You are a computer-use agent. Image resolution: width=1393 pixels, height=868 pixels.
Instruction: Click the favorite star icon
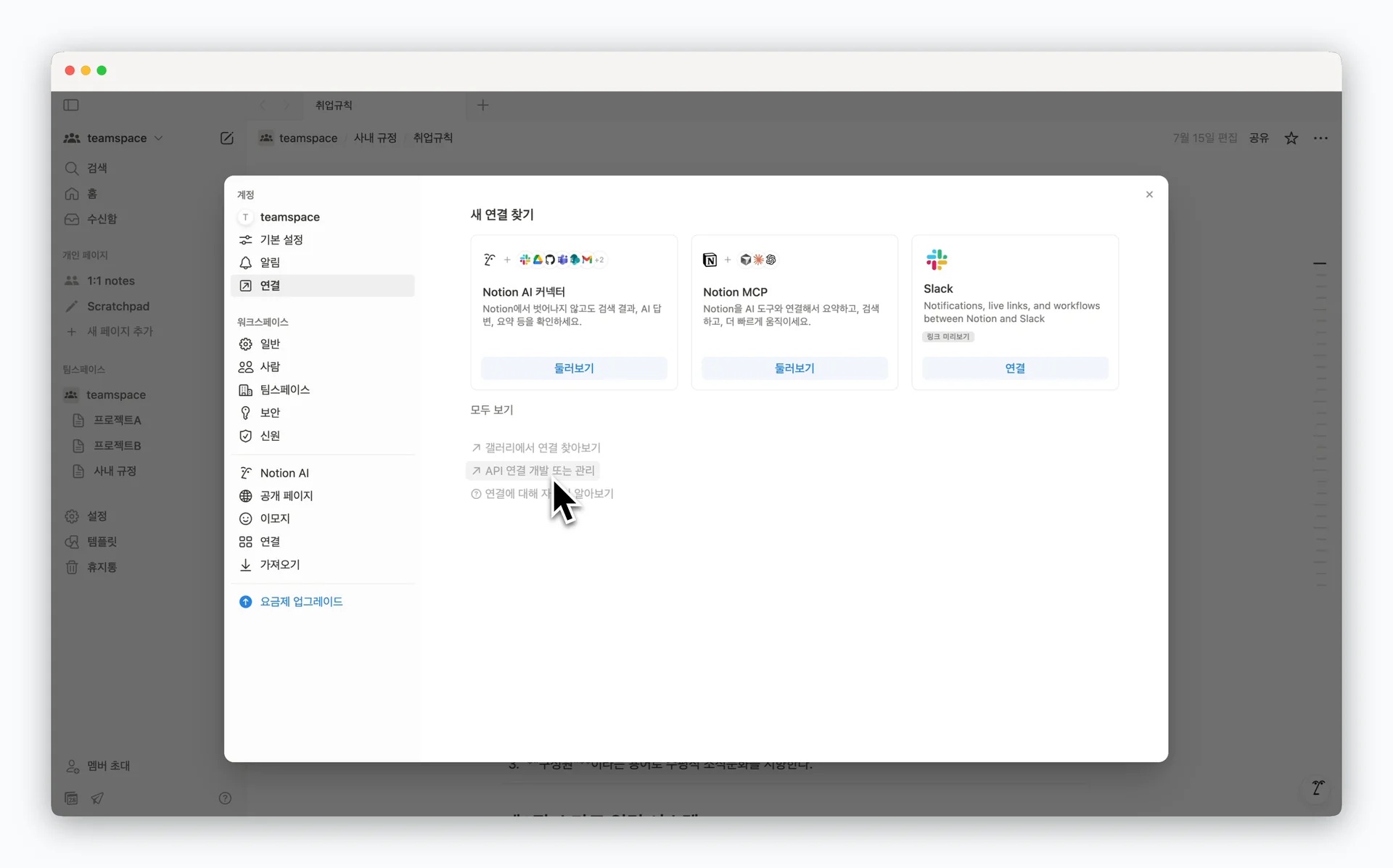click(1291, 138)
